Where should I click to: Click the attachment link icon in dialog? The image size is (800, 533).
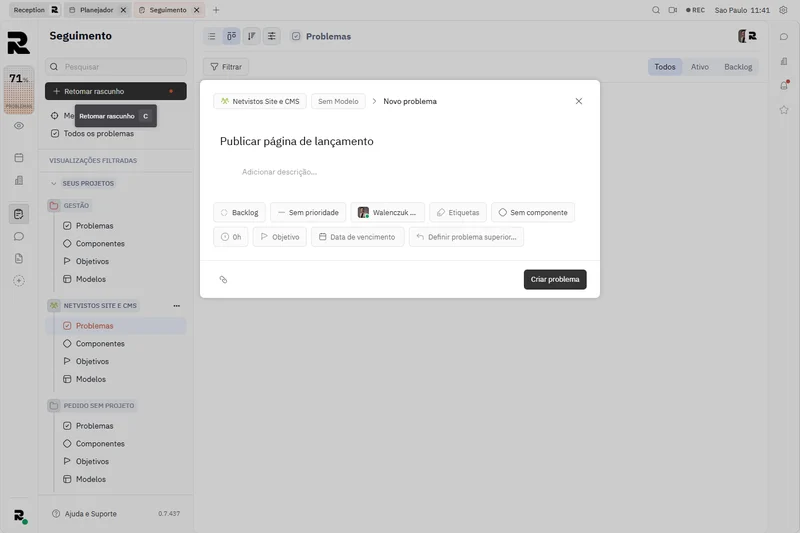click(223, 280)
